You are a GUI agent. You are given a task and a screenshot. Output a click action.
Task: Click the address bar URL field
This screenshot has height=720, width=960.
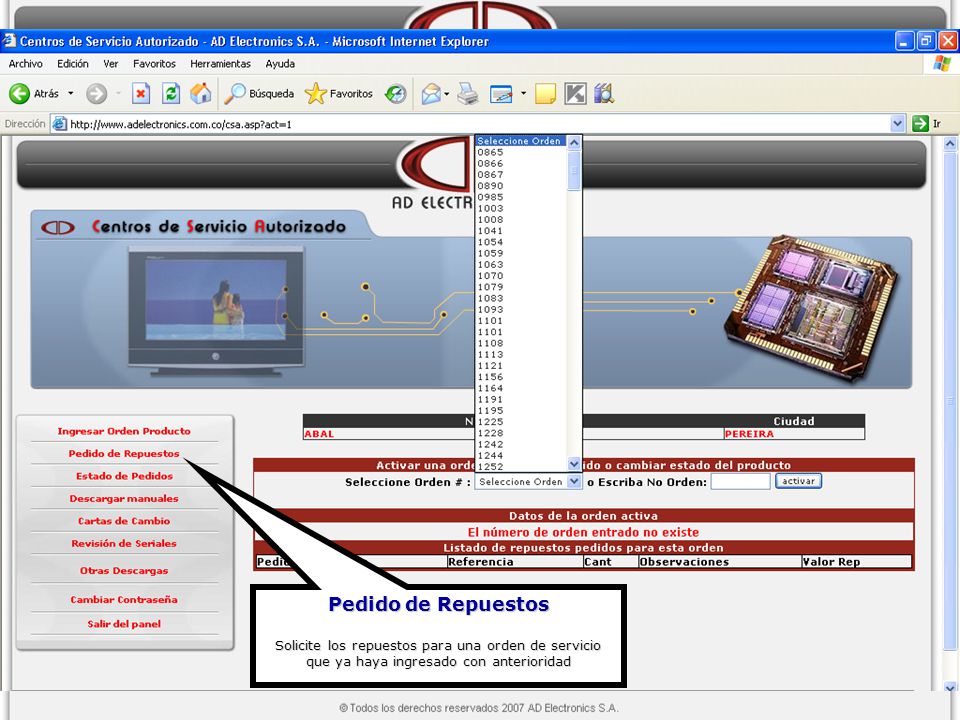(478, 124)
